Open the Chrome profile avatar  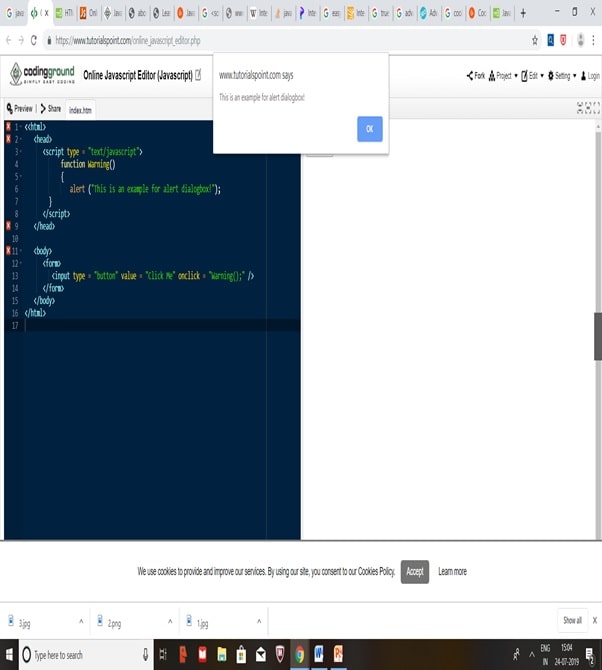[580, 40]
